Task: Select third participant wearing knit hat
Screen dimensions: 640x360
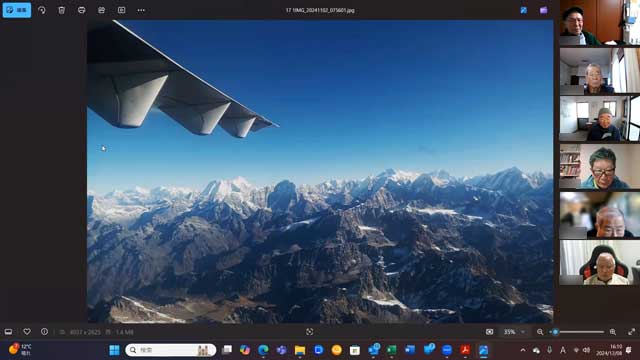Action: (600, 118)
